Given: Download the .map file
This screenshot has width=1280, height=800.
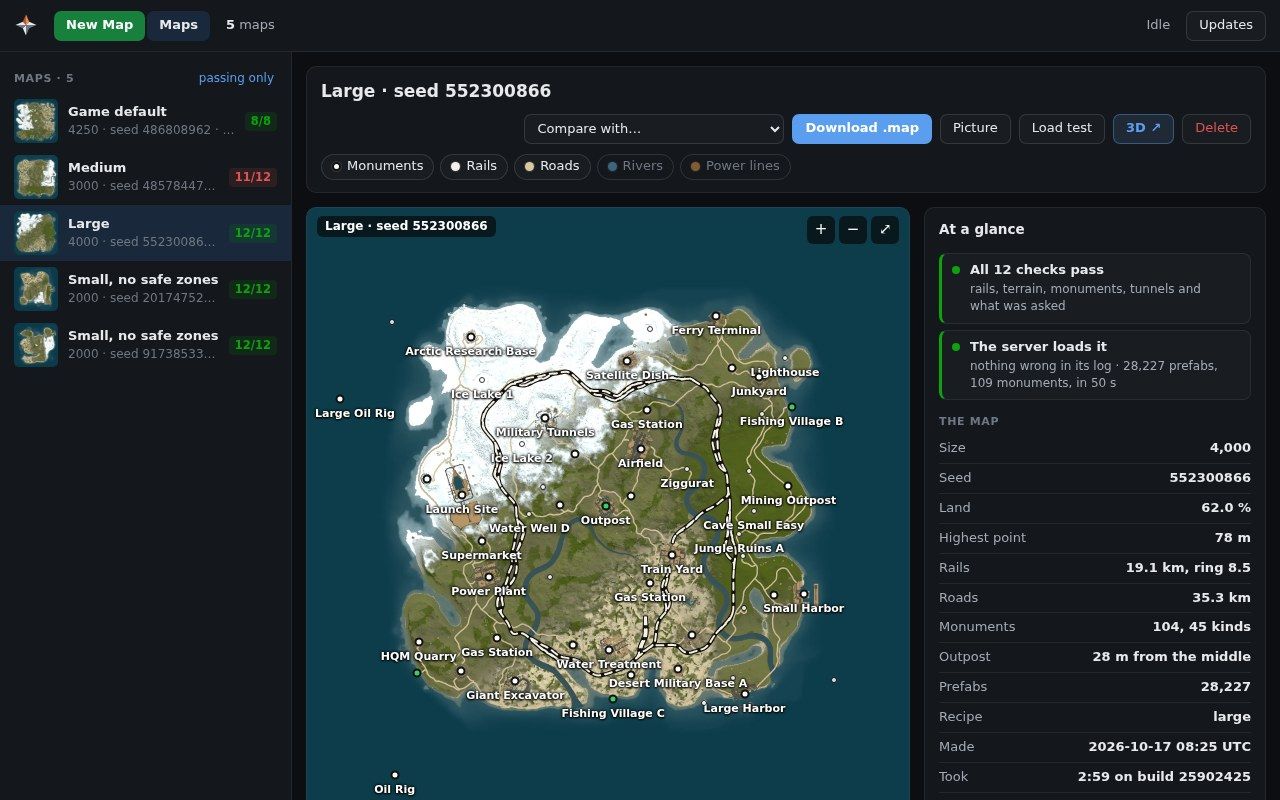Looking at the screenshot, I should click(x=862, y=128).
